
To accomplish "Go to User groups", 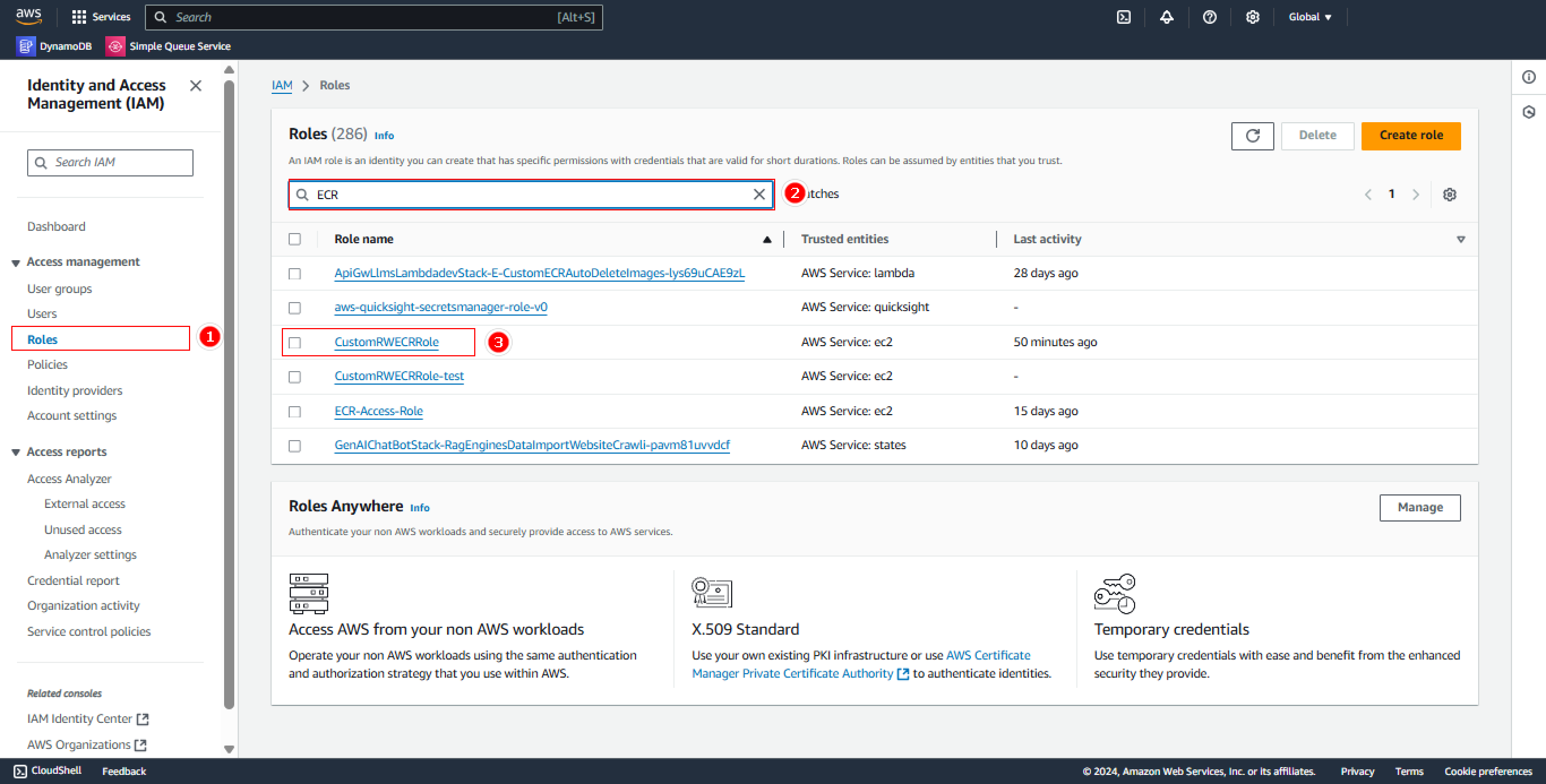I will (x=59, y=288).
